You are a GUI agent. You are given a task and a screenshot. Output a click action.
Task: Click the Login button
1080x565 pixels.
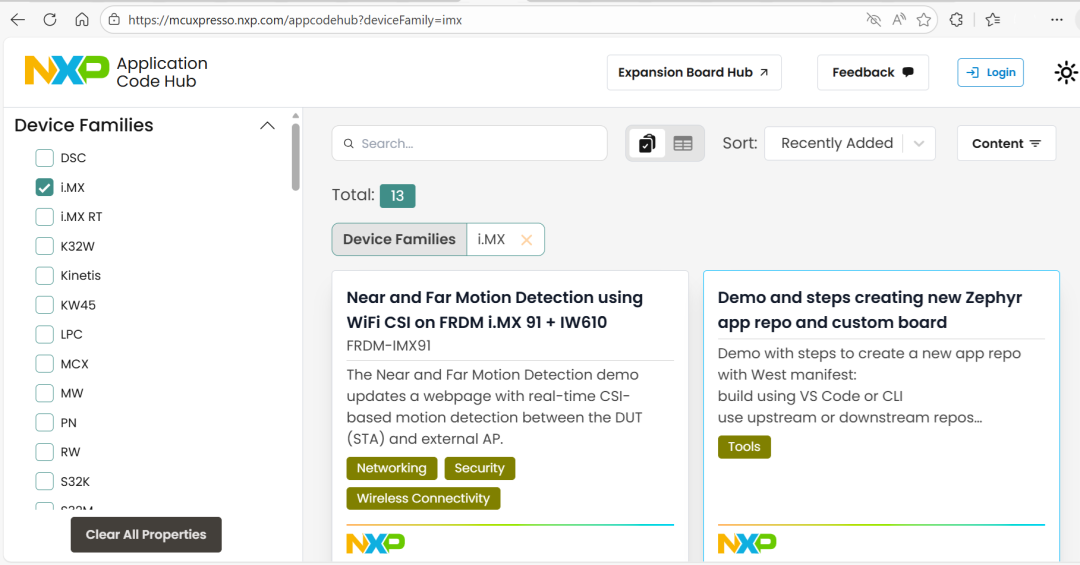tap(990, 72)
